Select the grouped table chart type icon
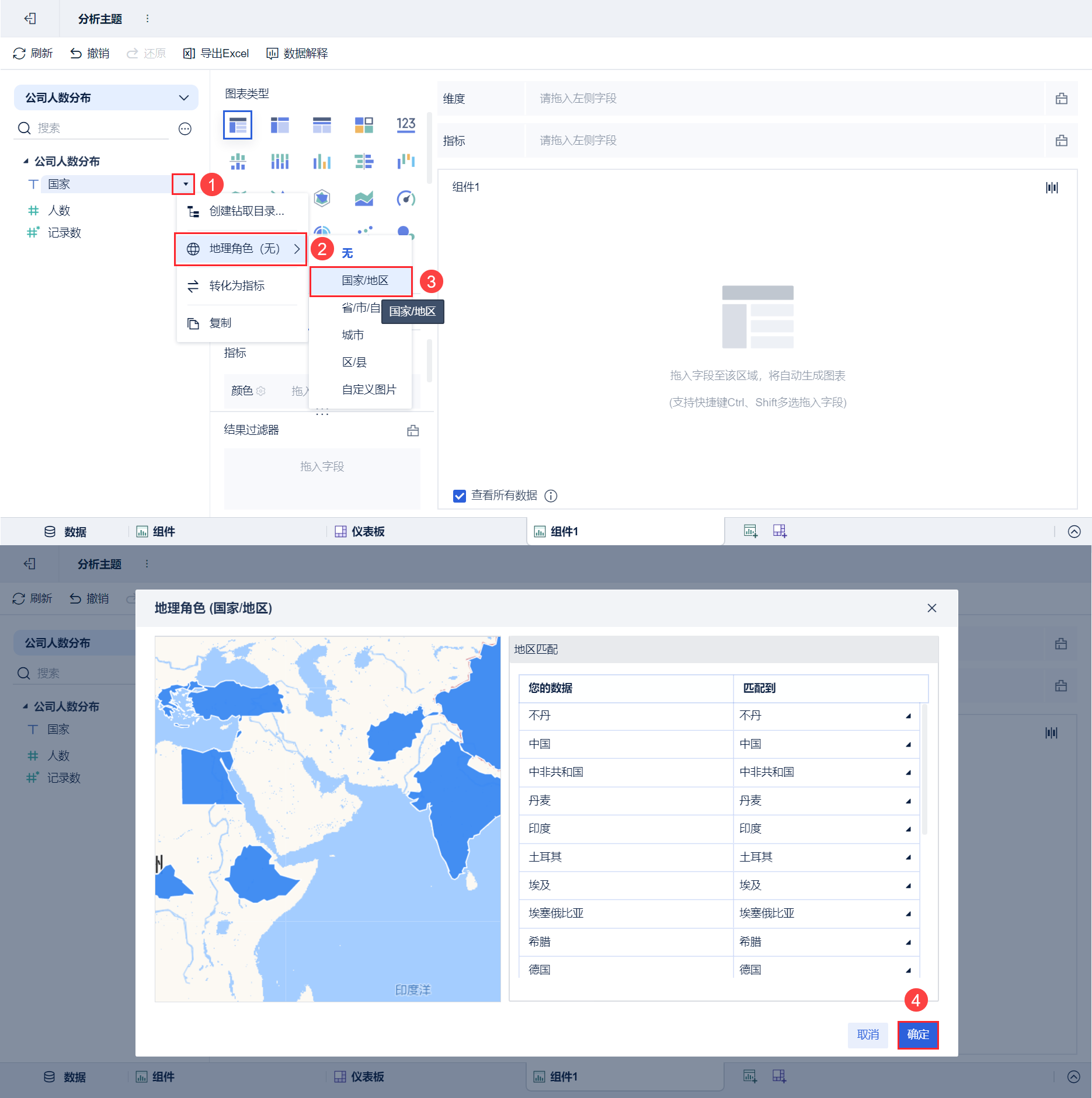The width and height of the screenshot is (1092, 1098). tap(238, 125)
